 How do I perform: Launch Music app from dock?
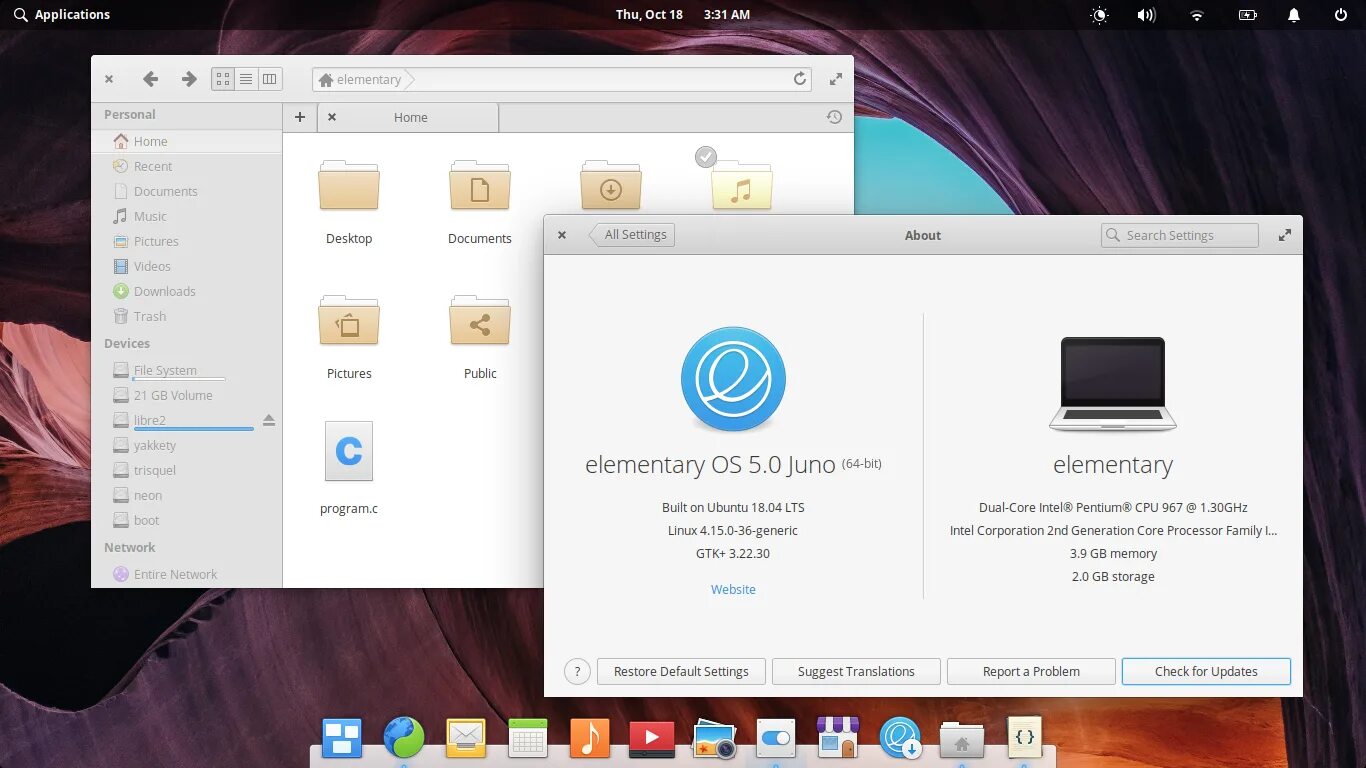pyautogui.click(x=589, y=738)
